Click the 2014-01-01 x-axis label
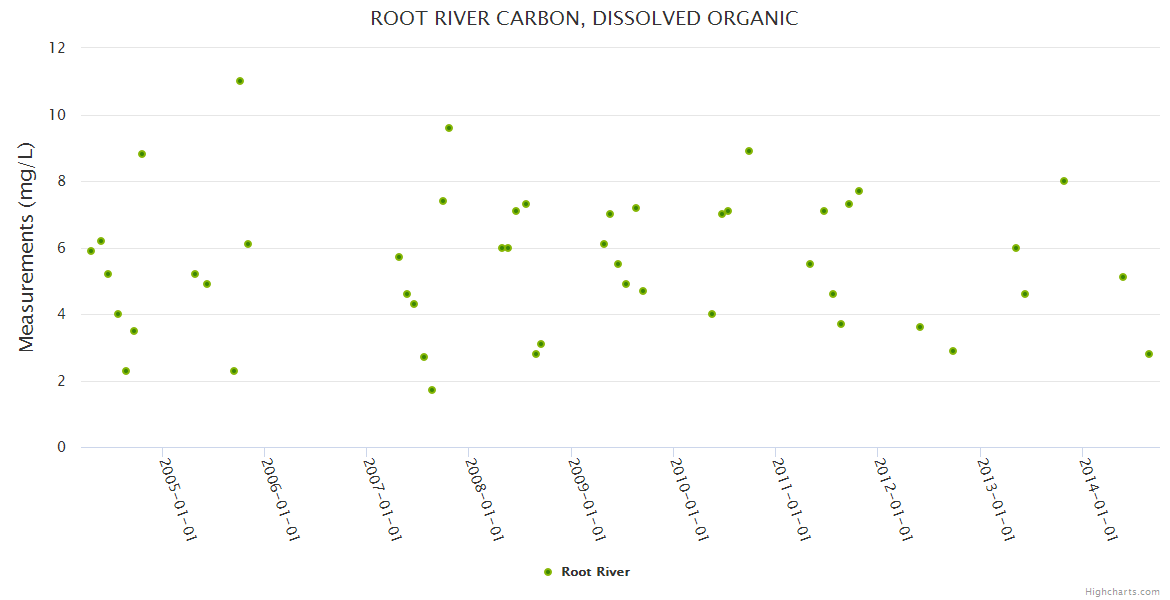The height and width of the screenshot is (600, 1170). click(1098, 500)
